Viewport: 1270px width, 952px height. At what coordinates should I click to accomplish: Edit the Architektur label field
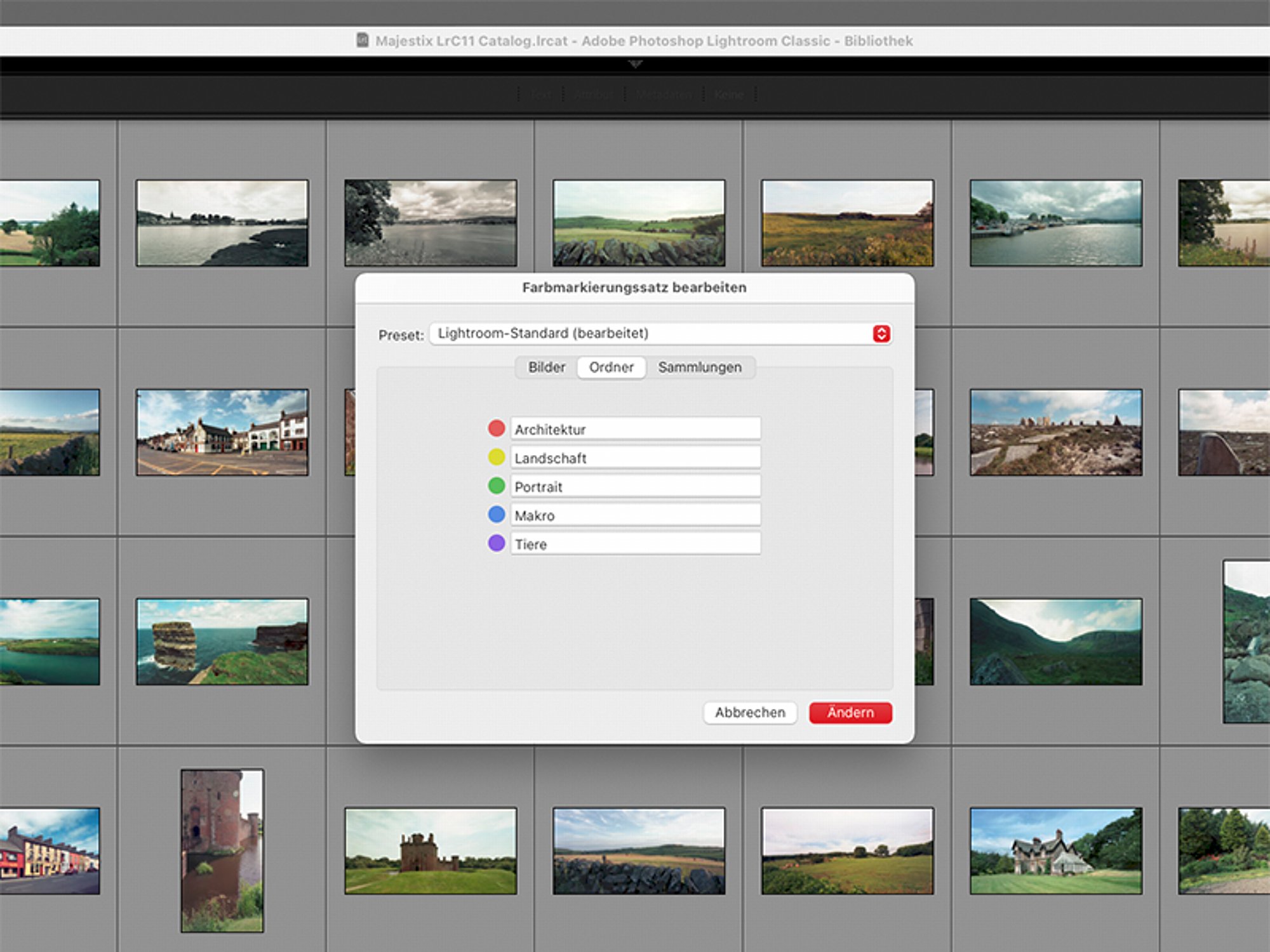pos(636,429)
